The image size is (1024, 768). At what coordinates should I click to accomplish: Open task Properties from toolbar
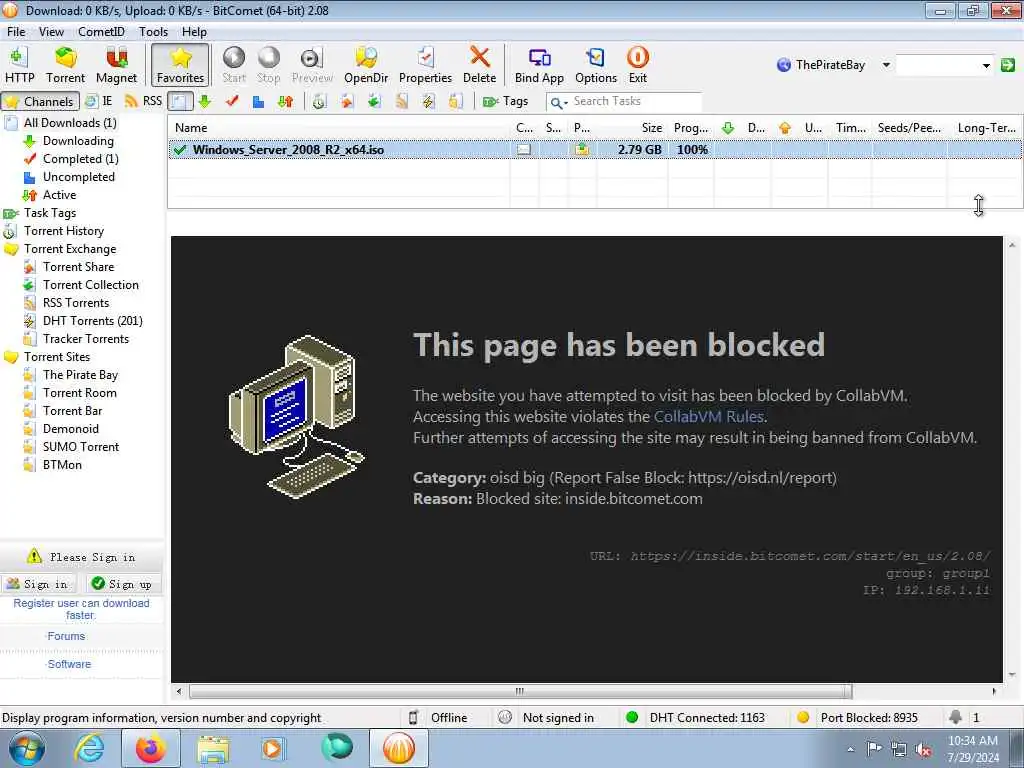425,65
